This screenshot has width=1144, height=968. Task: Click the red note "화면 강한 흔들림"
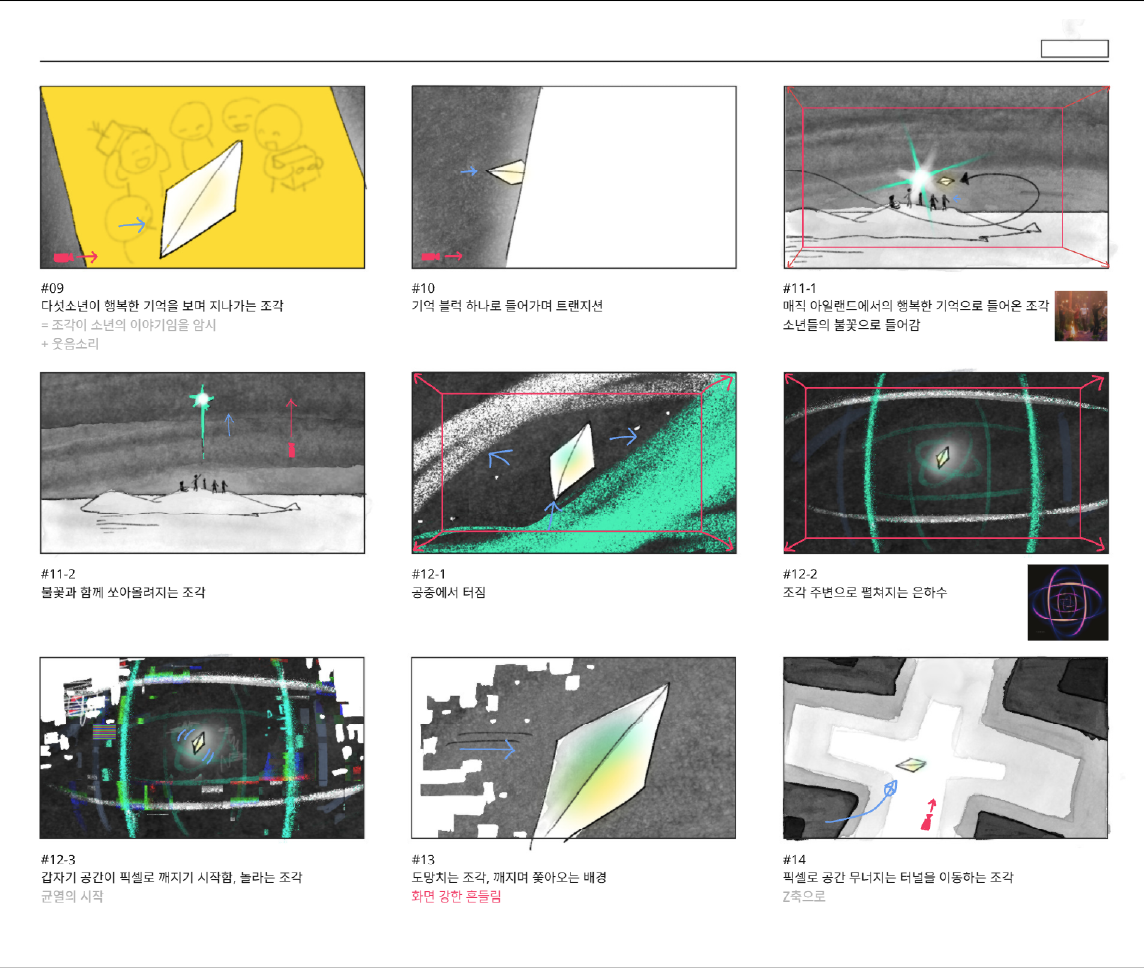457,897
